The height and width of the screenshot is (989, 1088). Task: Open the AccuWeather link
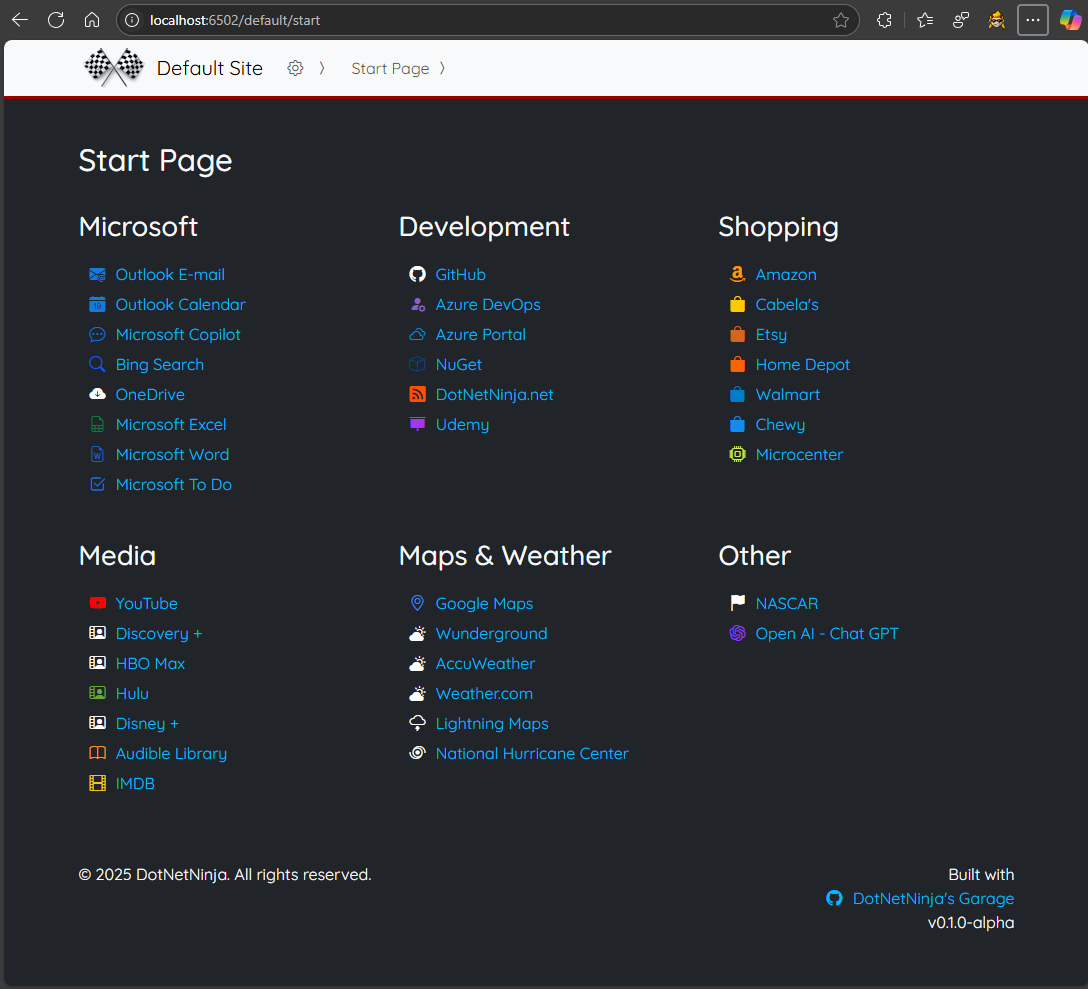[485, 663]
